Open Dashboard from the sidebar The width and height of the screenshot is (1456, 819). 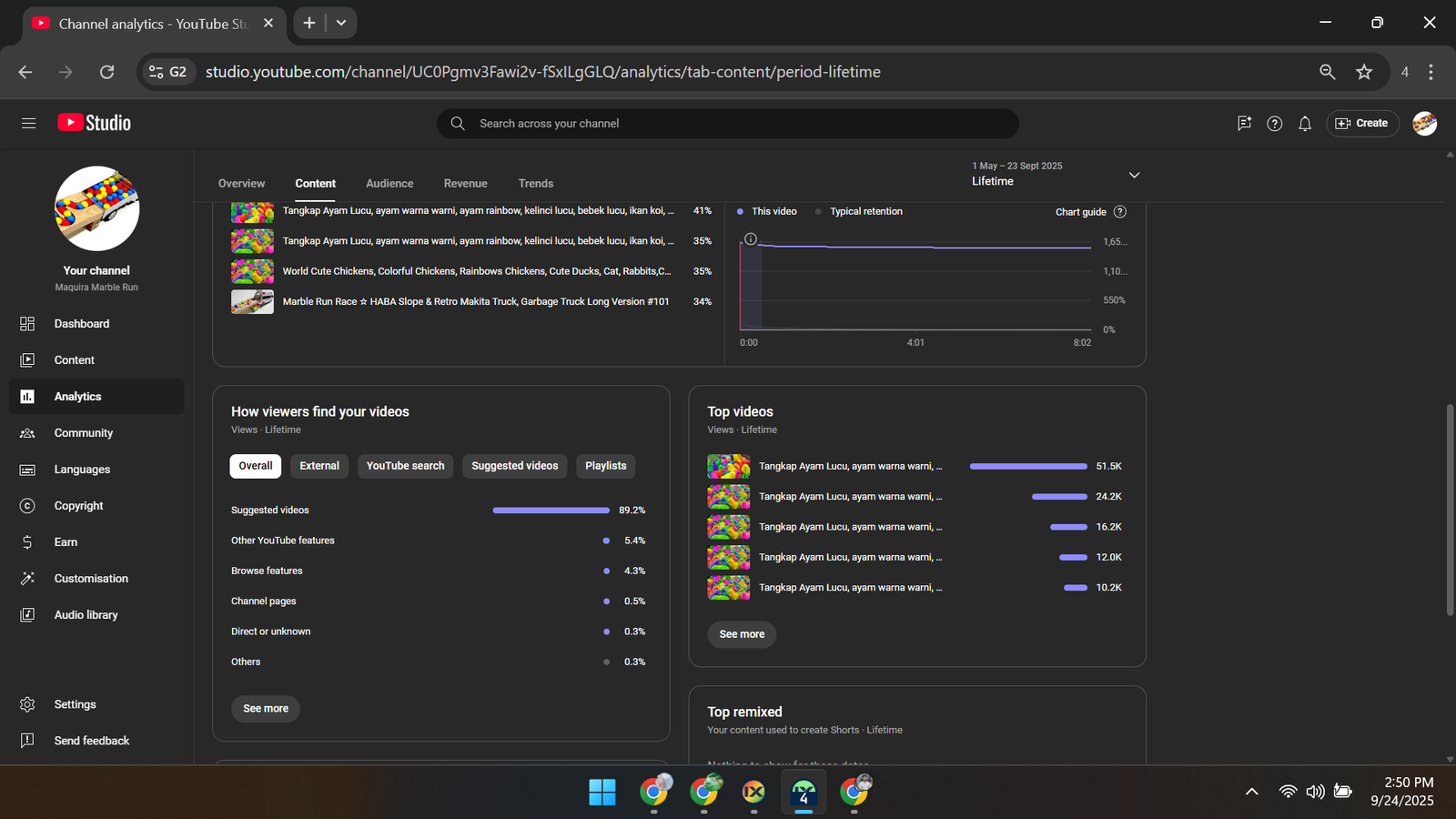click(x=81, y=324)
